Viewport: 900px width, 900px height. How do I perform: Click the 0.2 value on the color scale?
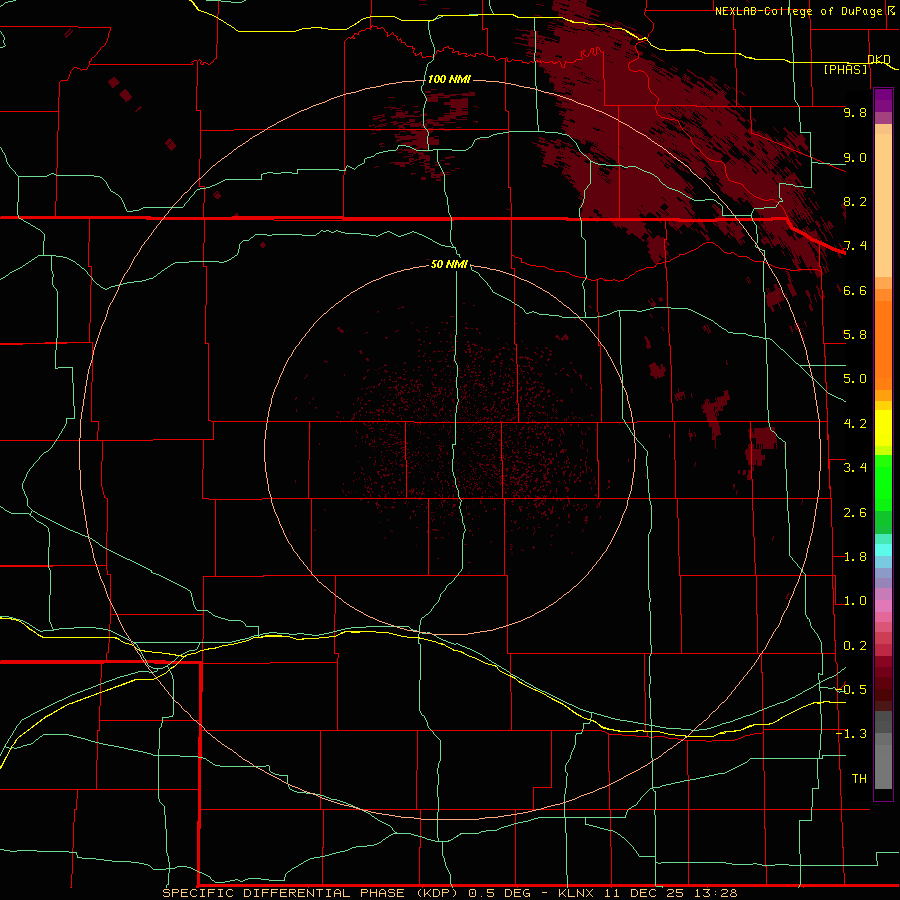click(x=855, y=646)
